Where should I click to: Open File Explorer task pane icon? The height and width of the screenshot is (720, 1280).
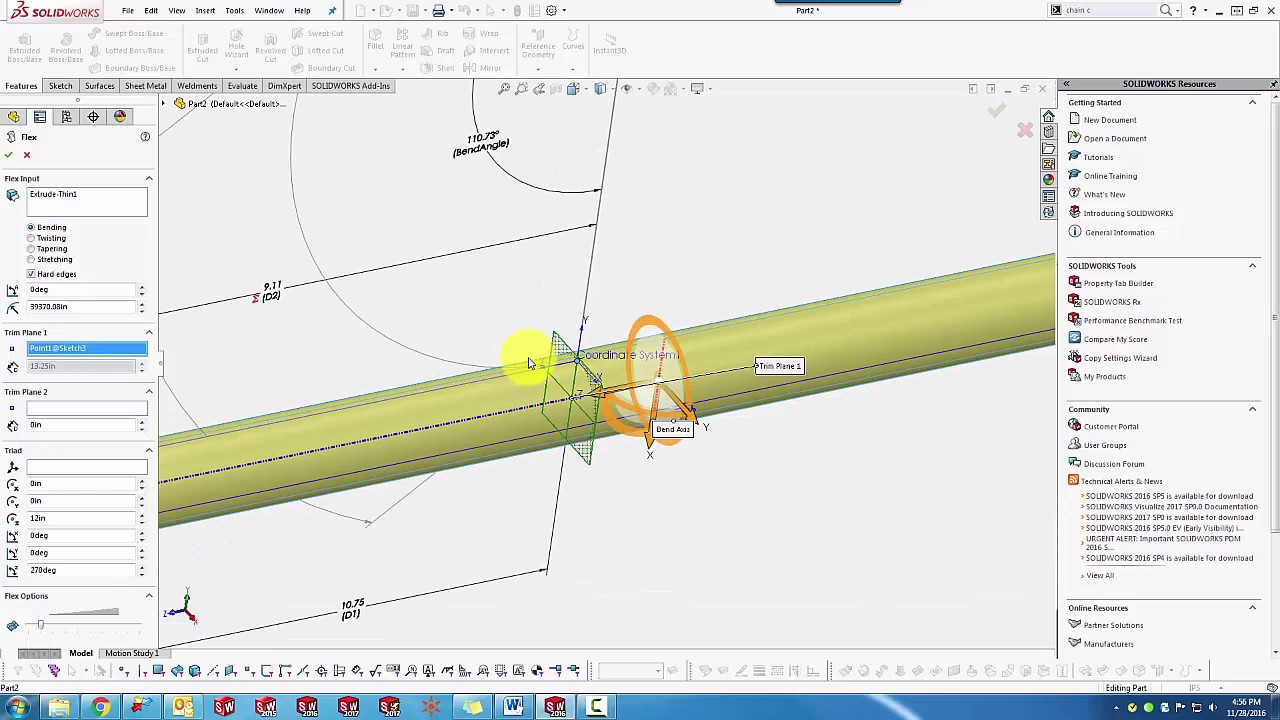tap(1048, 148)
